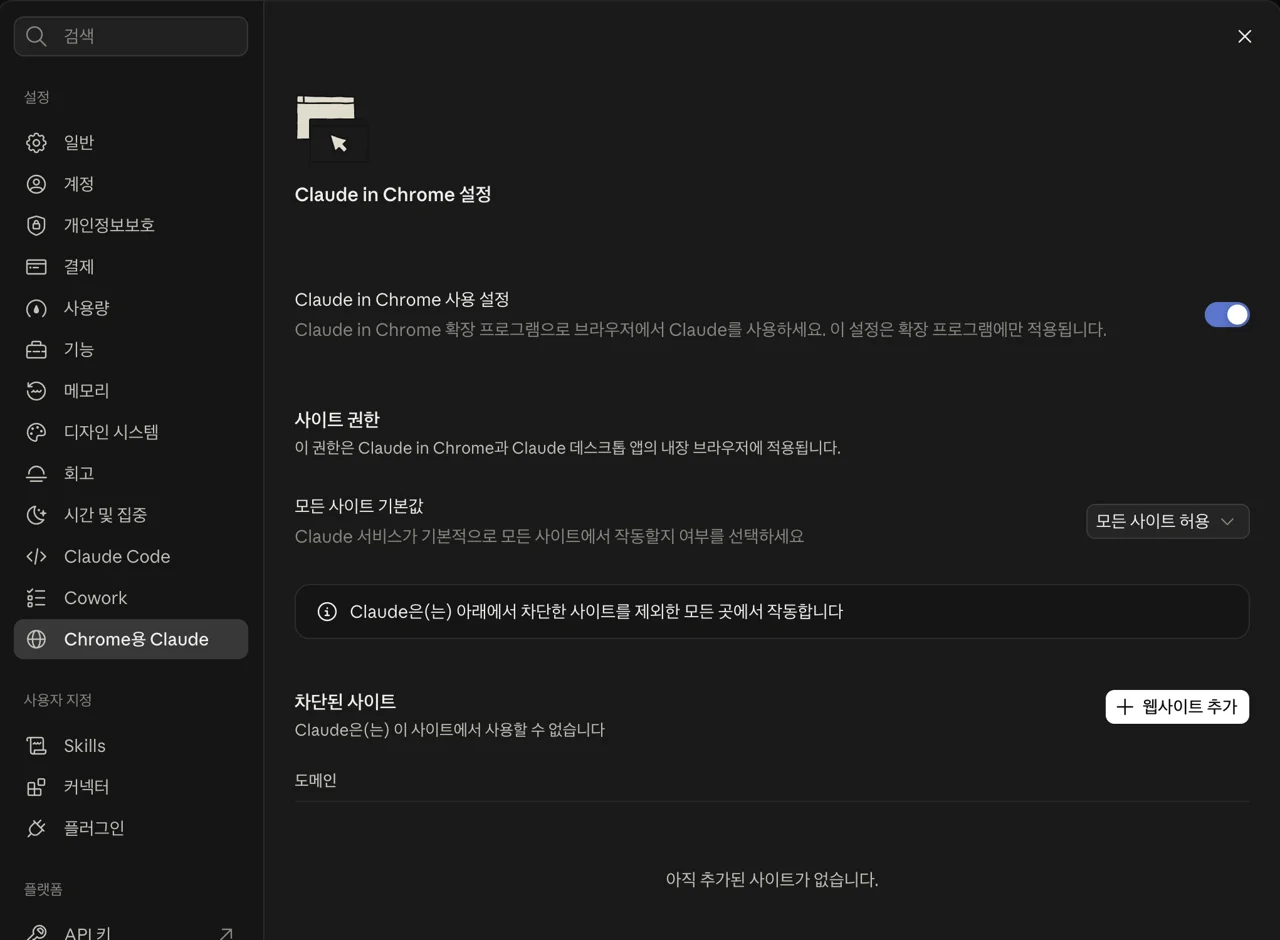
Task: Click the checklist icon beside Cowork
Action: tap(36, 598)
